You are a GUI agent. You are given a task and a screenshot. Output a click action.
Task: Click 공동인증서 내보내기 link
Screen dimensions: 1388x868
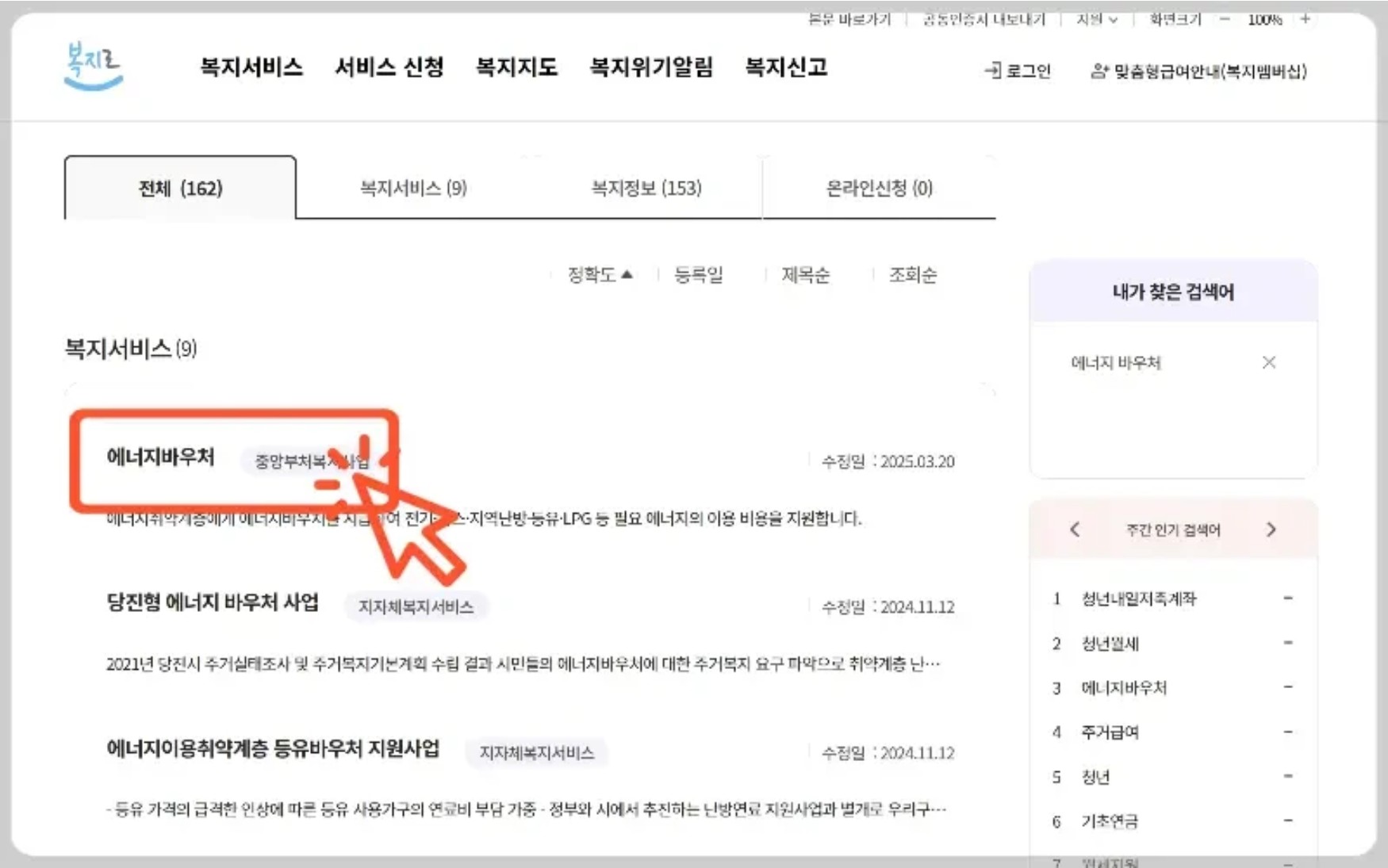pos(983,19)
